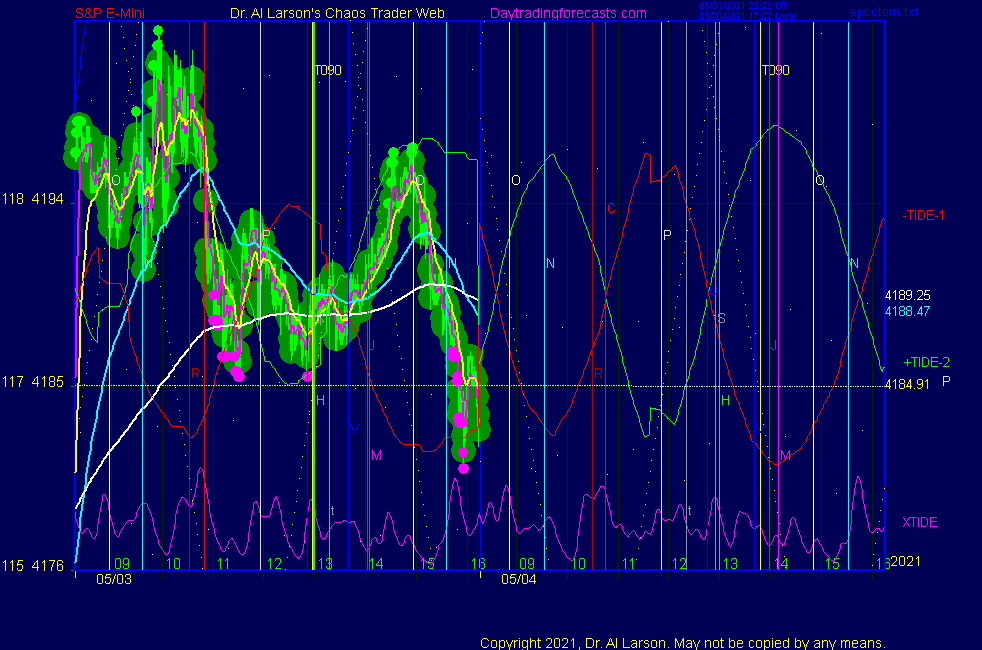The height and width of the screenshot is (650, 982).
Task: Click the green "+TIDE-2" legend label
Action: (x=926, y=362)
